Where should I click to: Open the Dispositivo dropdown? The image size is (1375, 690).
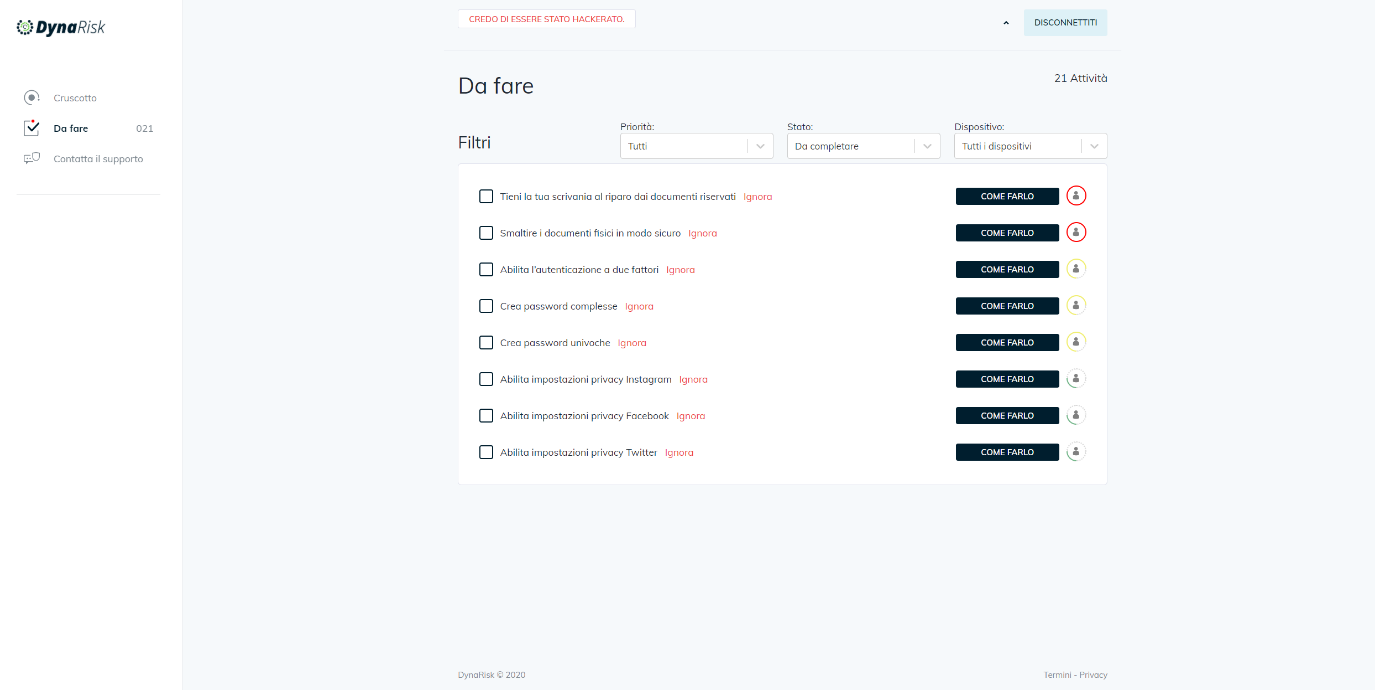(x=1031, y=146)
